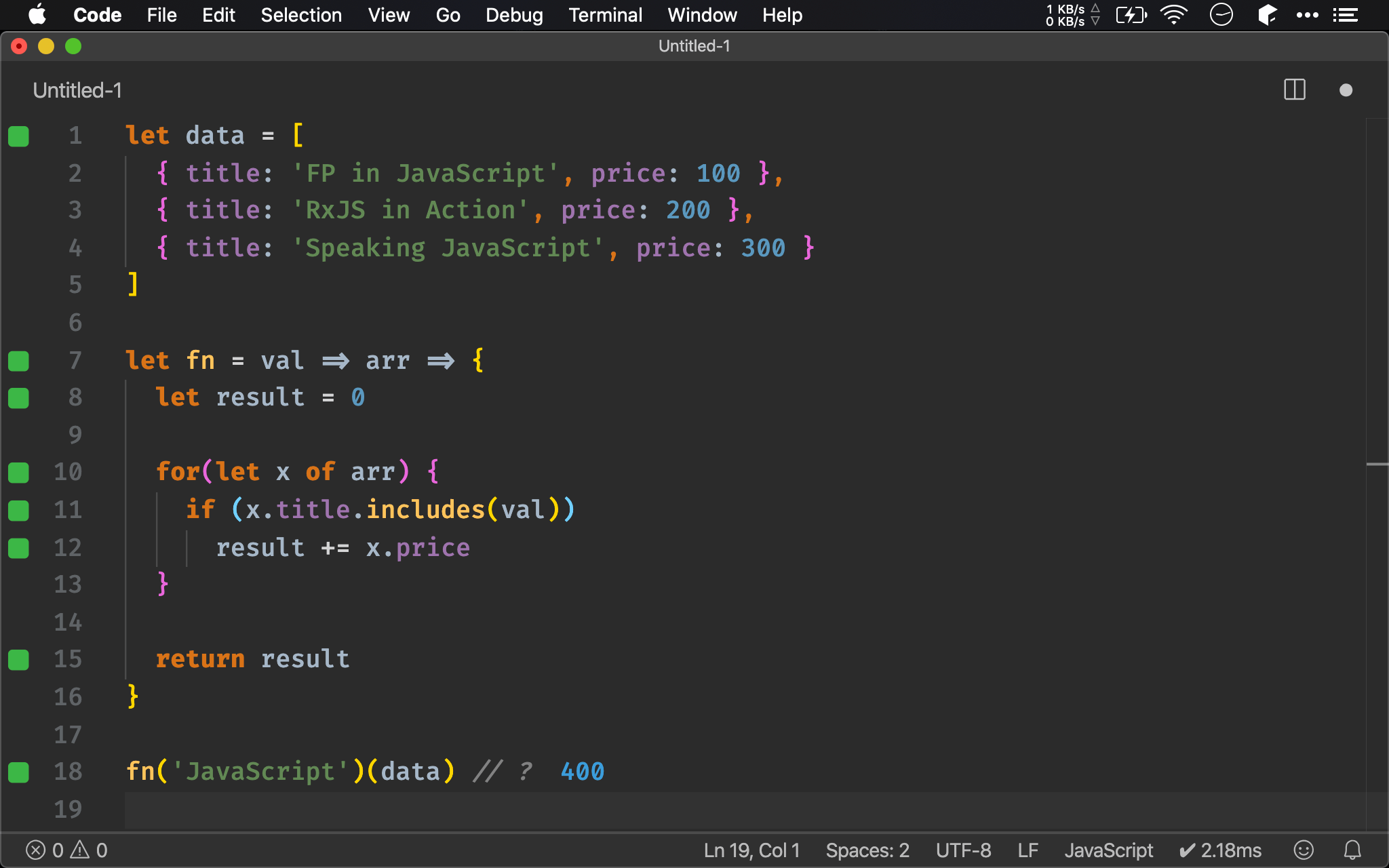This screenshot has width=1389, height=868.
Task: Toggle the green breakpoint on line 10
Action: point(19,472)
